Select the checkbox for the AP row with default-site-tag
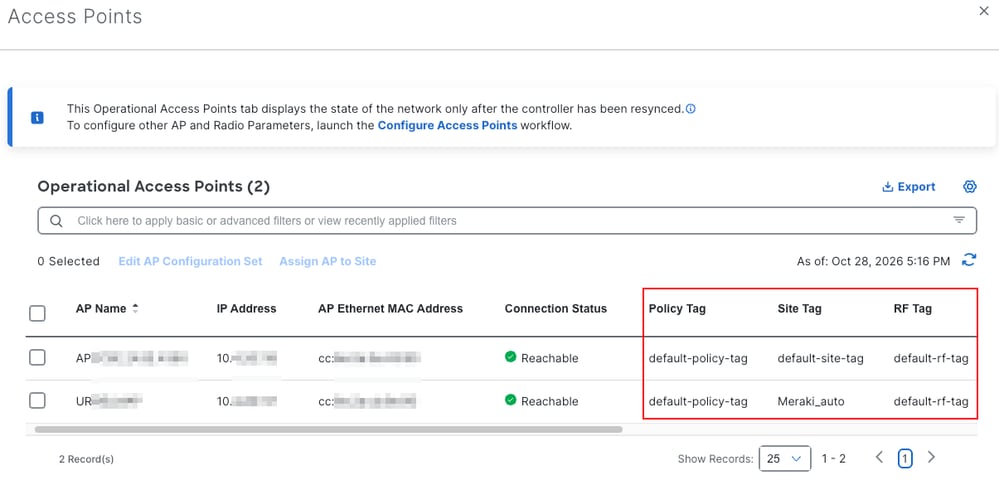The image size is (999, 490). click(38, 357)
